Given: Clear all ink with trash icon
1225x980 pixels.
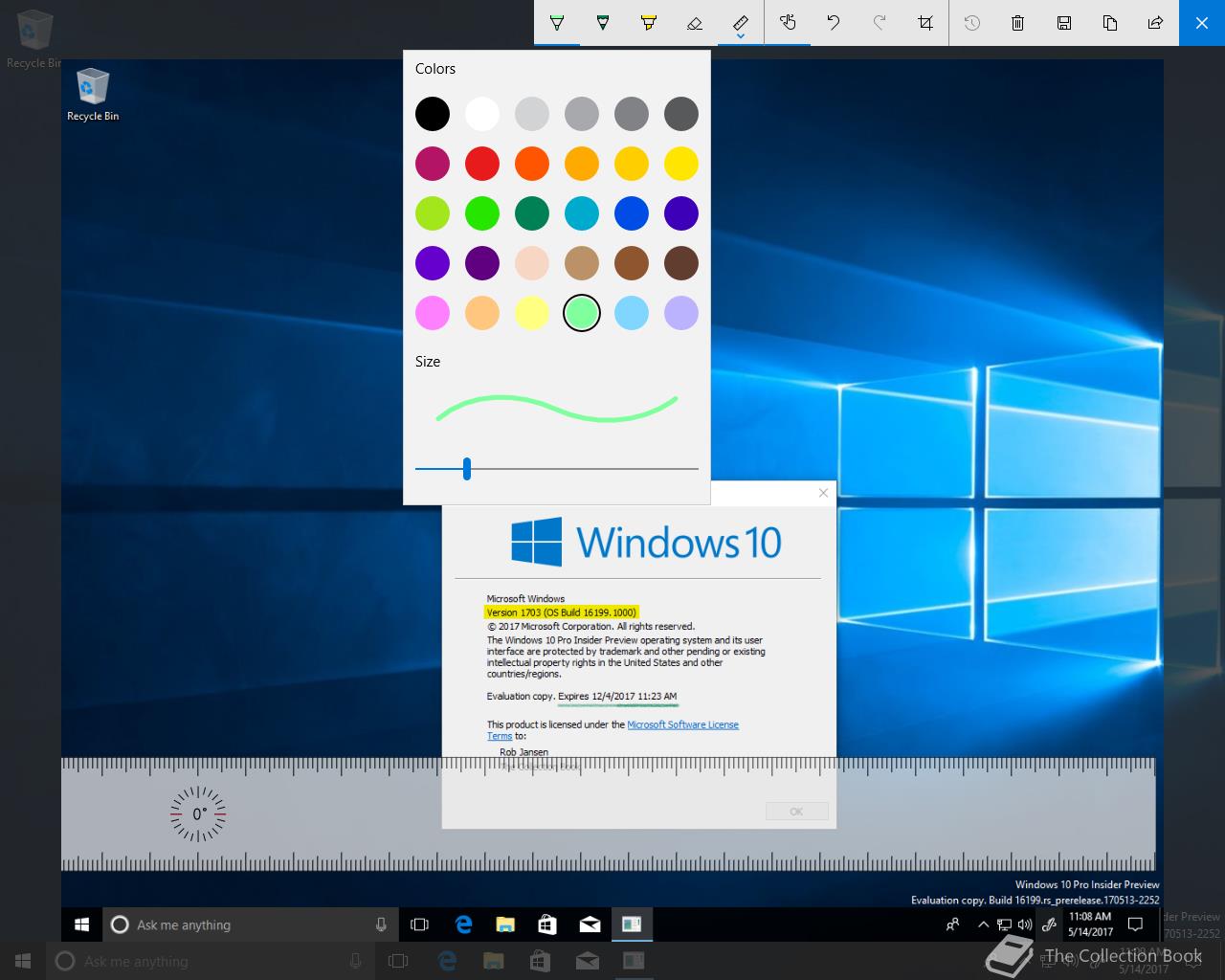Looking at the screenshot, I should (1018, 23).
